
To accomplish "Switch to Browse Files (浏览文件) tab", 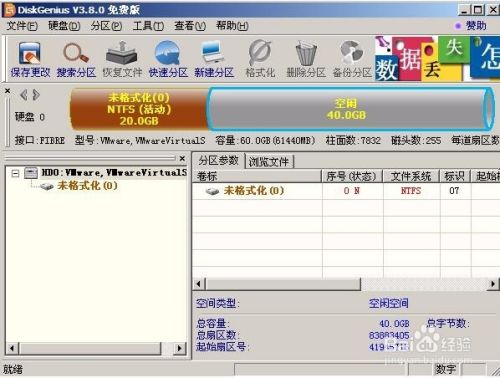I will [x=269, y=162].
